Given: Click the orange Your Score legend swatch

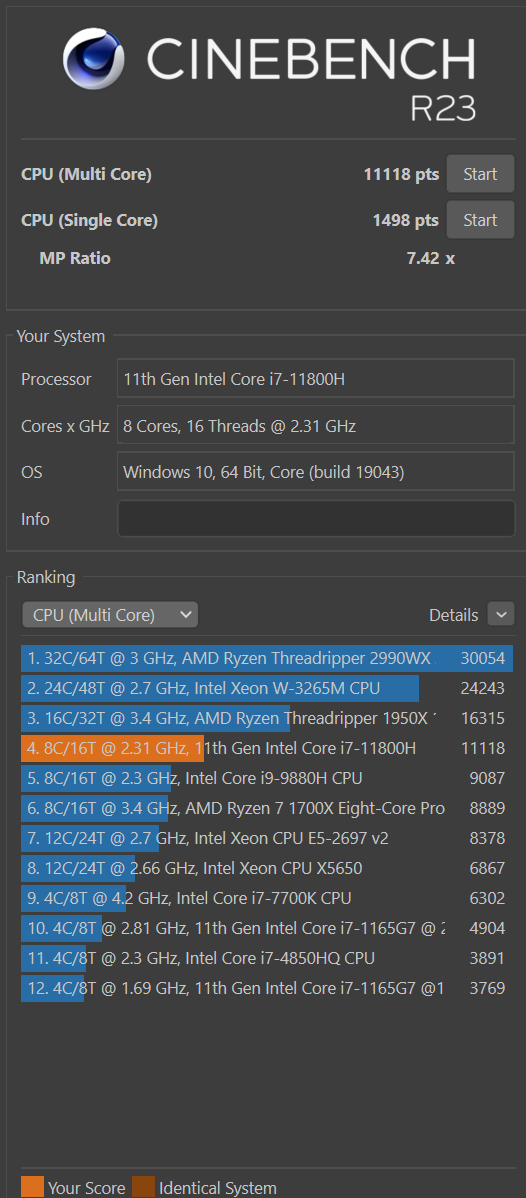Looking at the screenshot, I should coord(32,1187).
